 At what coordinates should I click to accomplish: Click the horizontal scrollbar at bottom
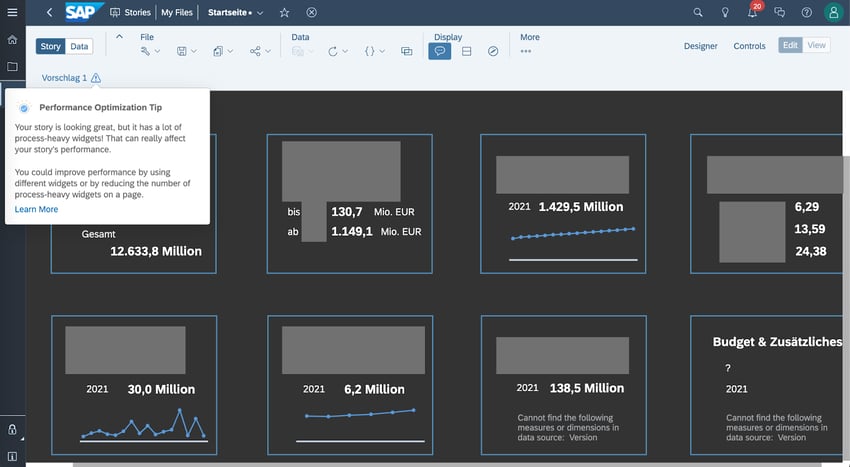(x=447, y=464)
